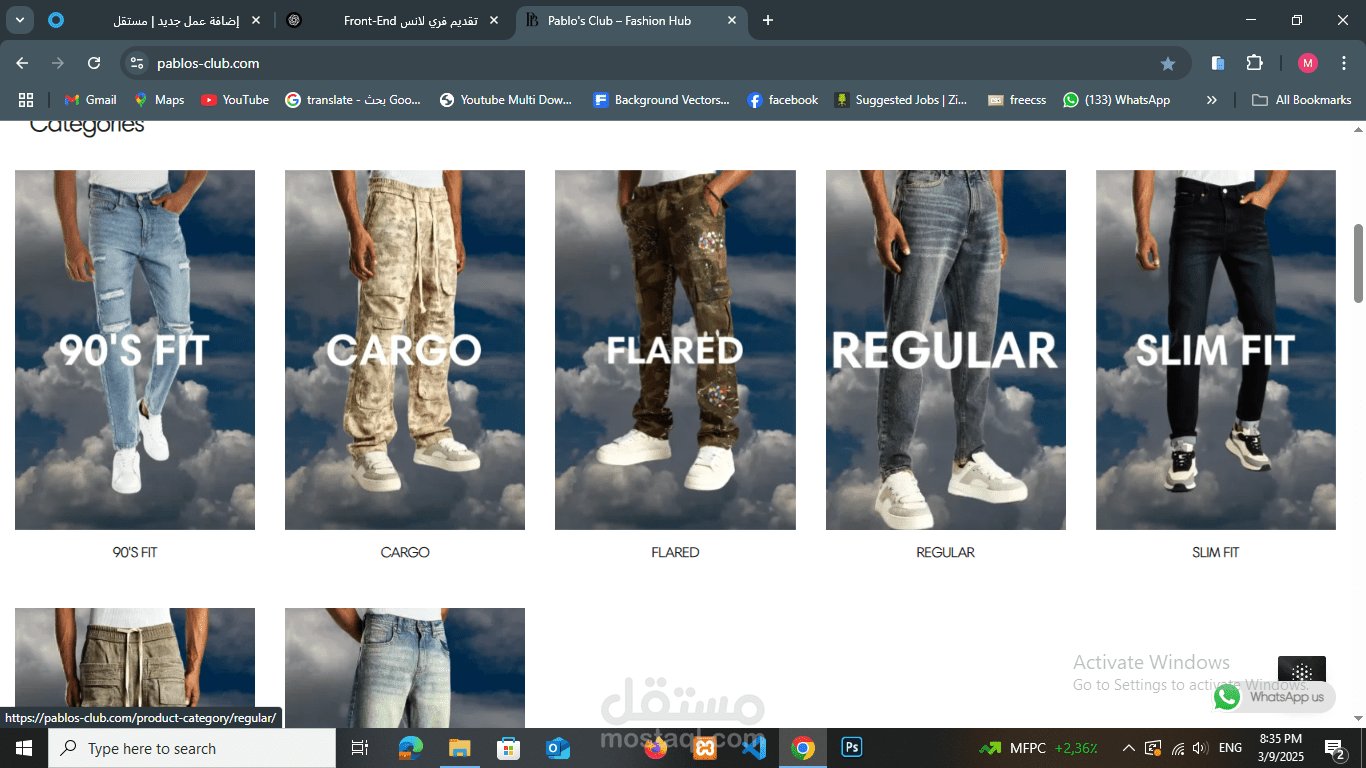Open the 90's FIT category image
Image resolution: width=1366 pixels, height=768 pixels.
coord(135,350)
